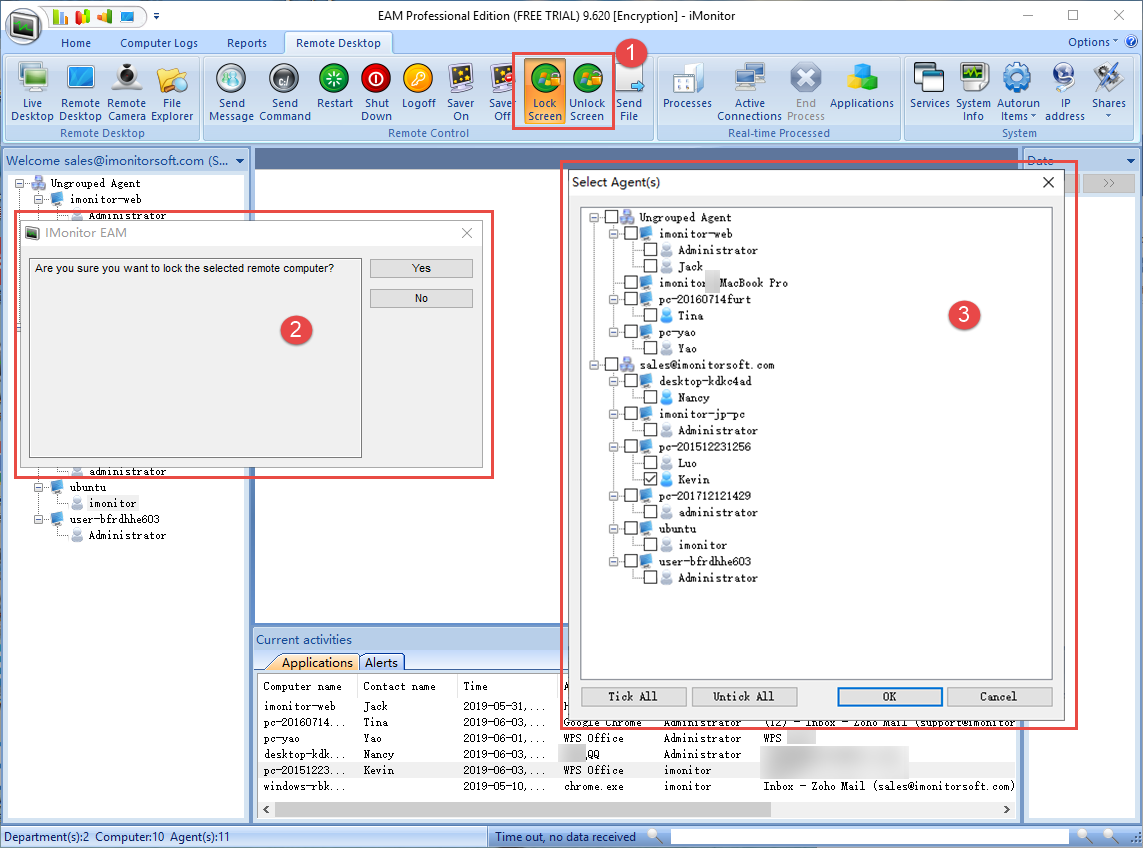Open System Info icon

click(973, 92)
